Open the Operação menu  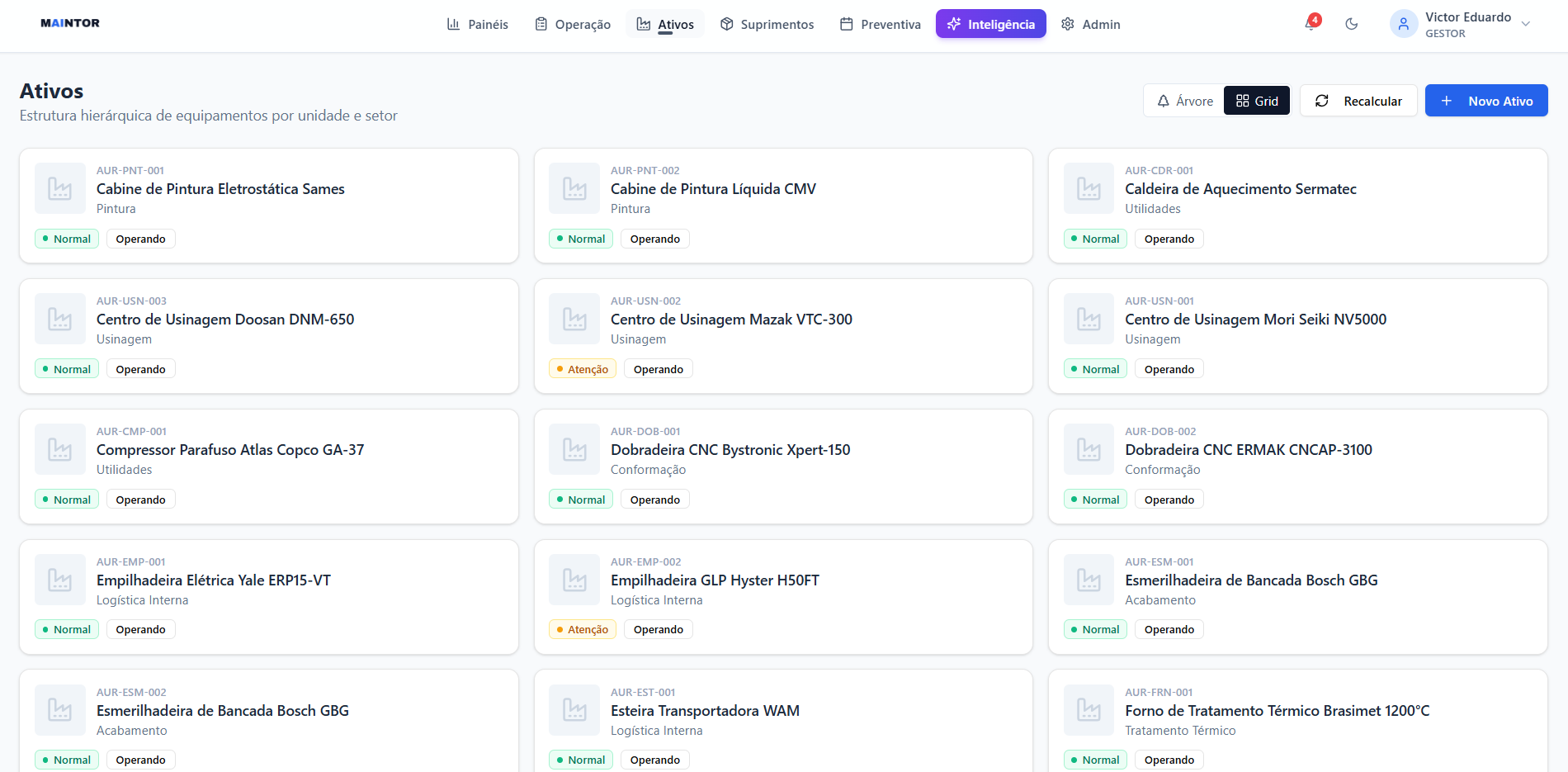tap(573, 24)
